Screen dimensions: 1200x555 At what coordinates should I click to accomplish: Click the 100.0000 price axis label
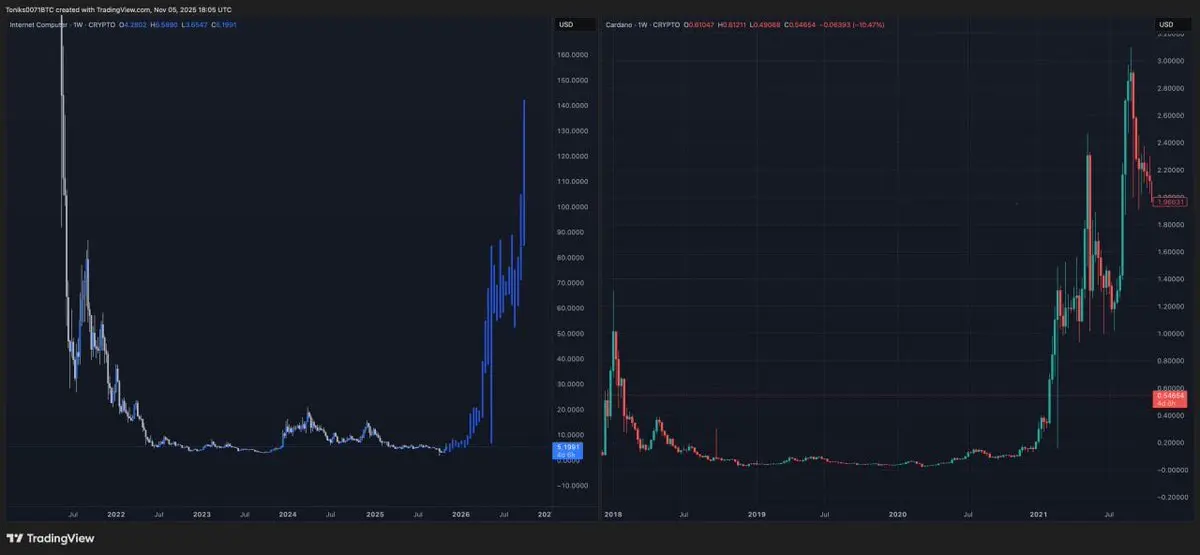pos(572,207)
